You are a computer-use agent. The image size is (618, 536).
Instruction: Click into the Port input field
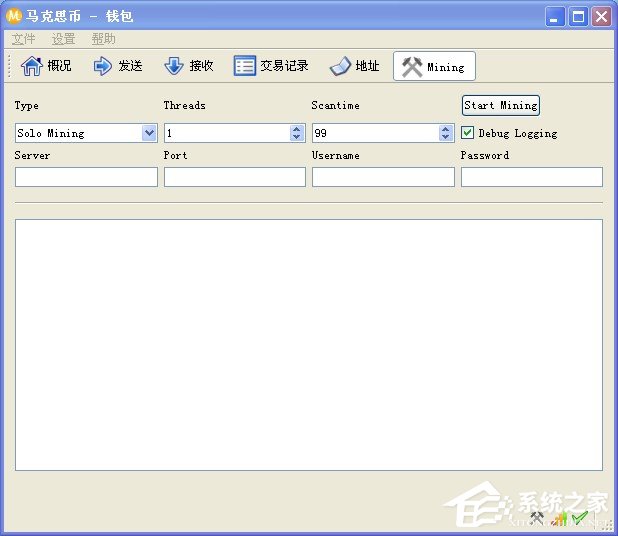click(235, 177)
